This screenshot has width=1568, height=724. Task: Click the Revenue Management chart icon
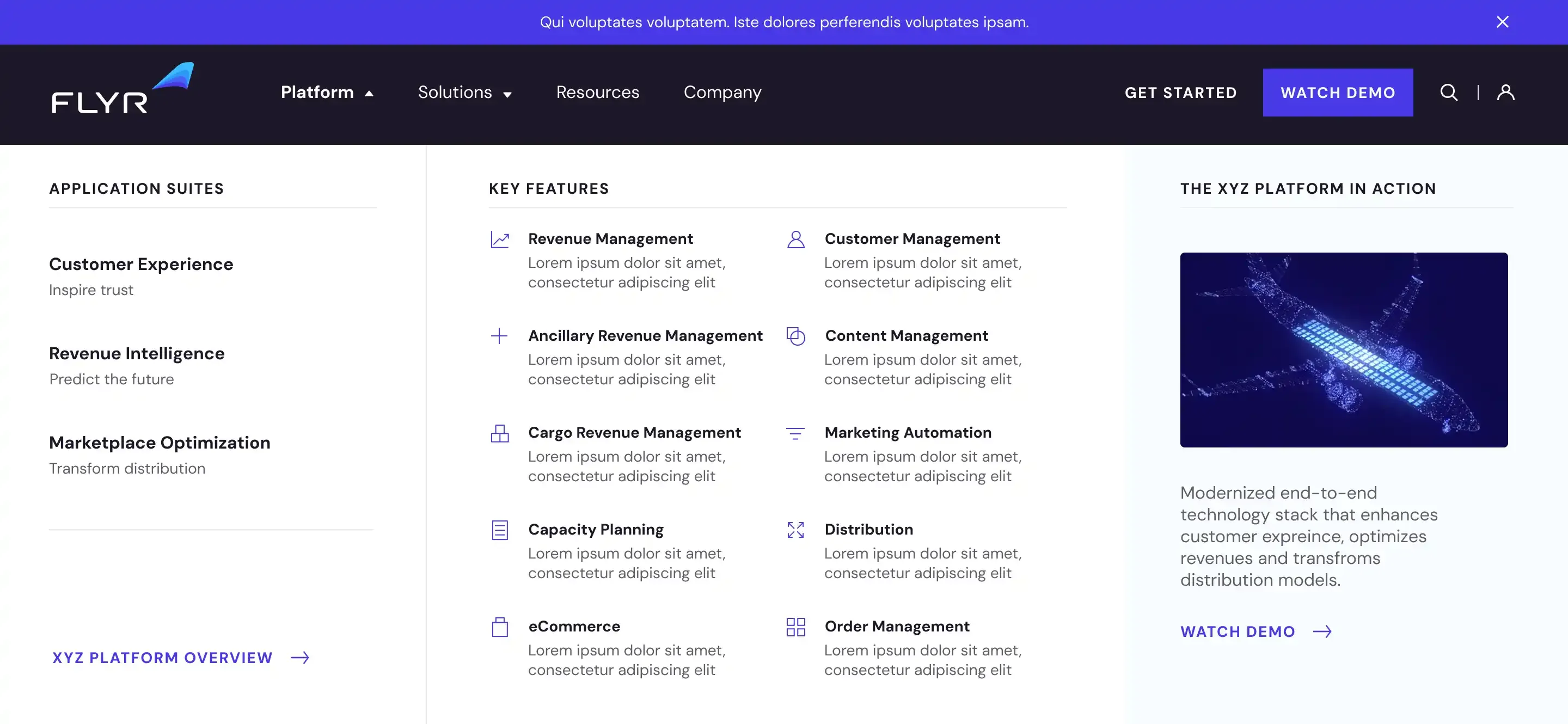tap(500, 240)
